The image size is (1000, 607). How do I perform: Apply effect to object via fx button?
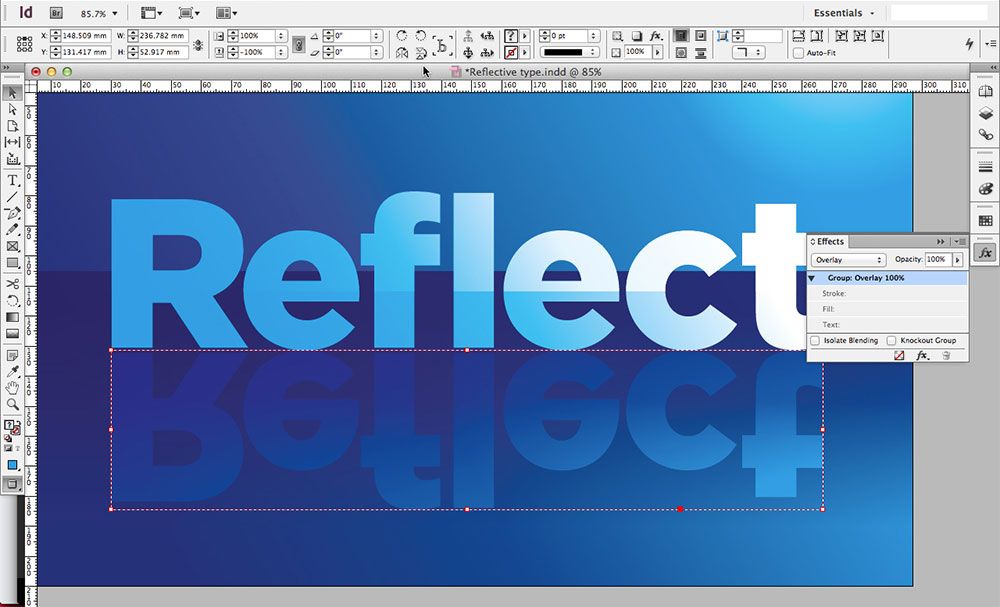coord(922,355)
